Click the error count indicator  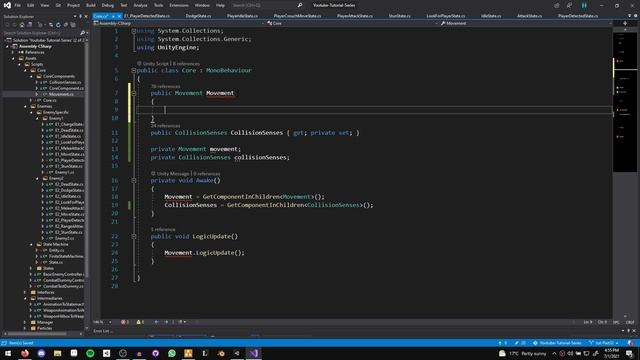tap(125, 322)
